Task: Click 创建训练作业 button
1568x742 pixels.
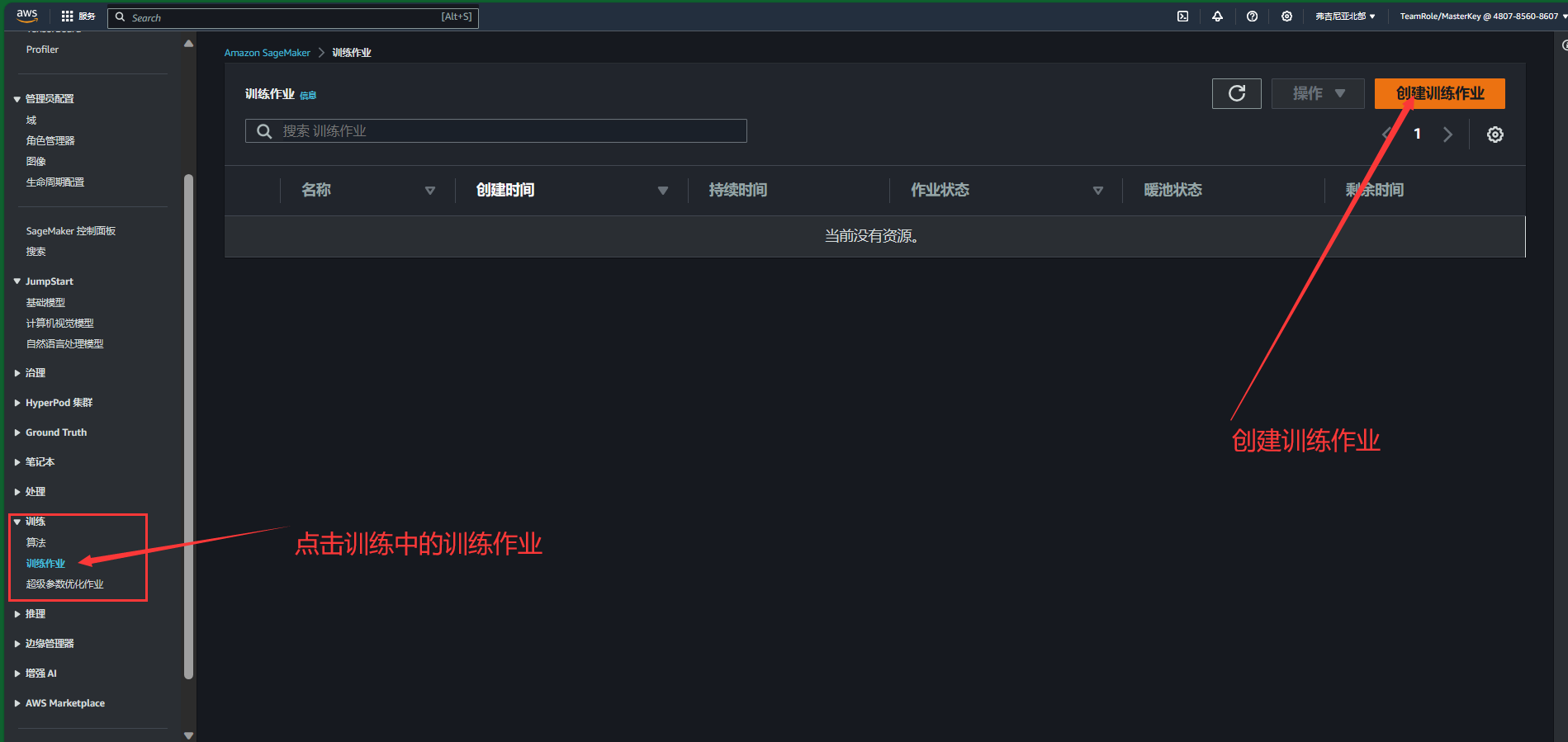Action: coord(1439,93)
